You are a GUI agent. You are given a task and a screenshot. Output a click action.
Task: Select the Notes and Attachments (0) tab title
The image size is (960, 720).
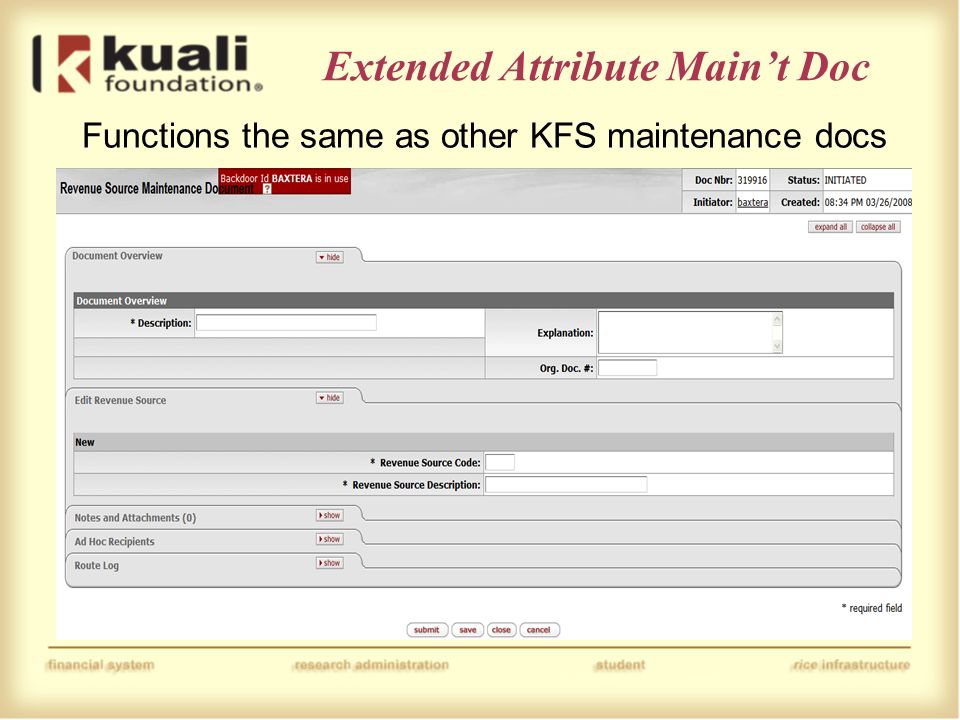[135, 518]
